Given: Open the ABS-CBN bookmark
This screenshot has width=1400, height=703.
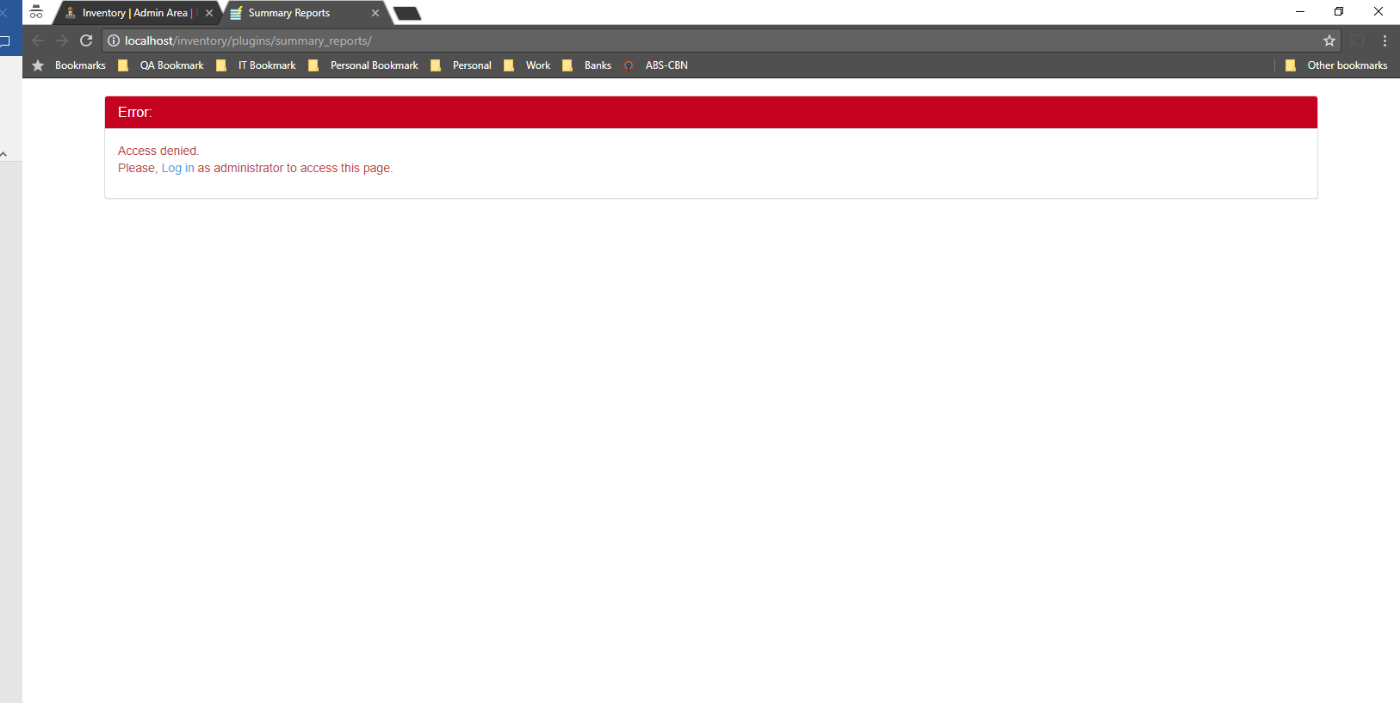Looking at the screenshot, I should pos(656,65).
